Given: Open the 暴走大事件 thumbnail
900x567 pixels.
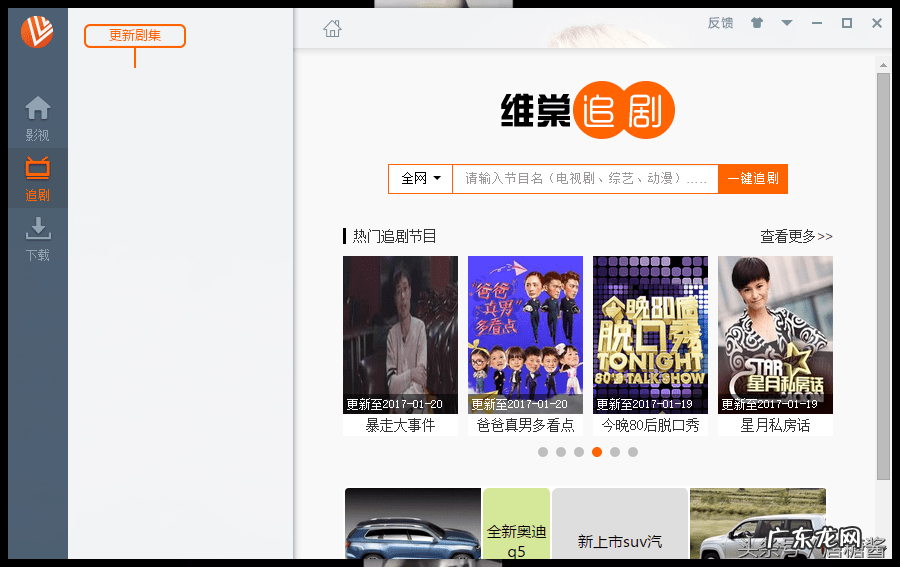Looking at the screenshot, I should (x=400, y=335).
